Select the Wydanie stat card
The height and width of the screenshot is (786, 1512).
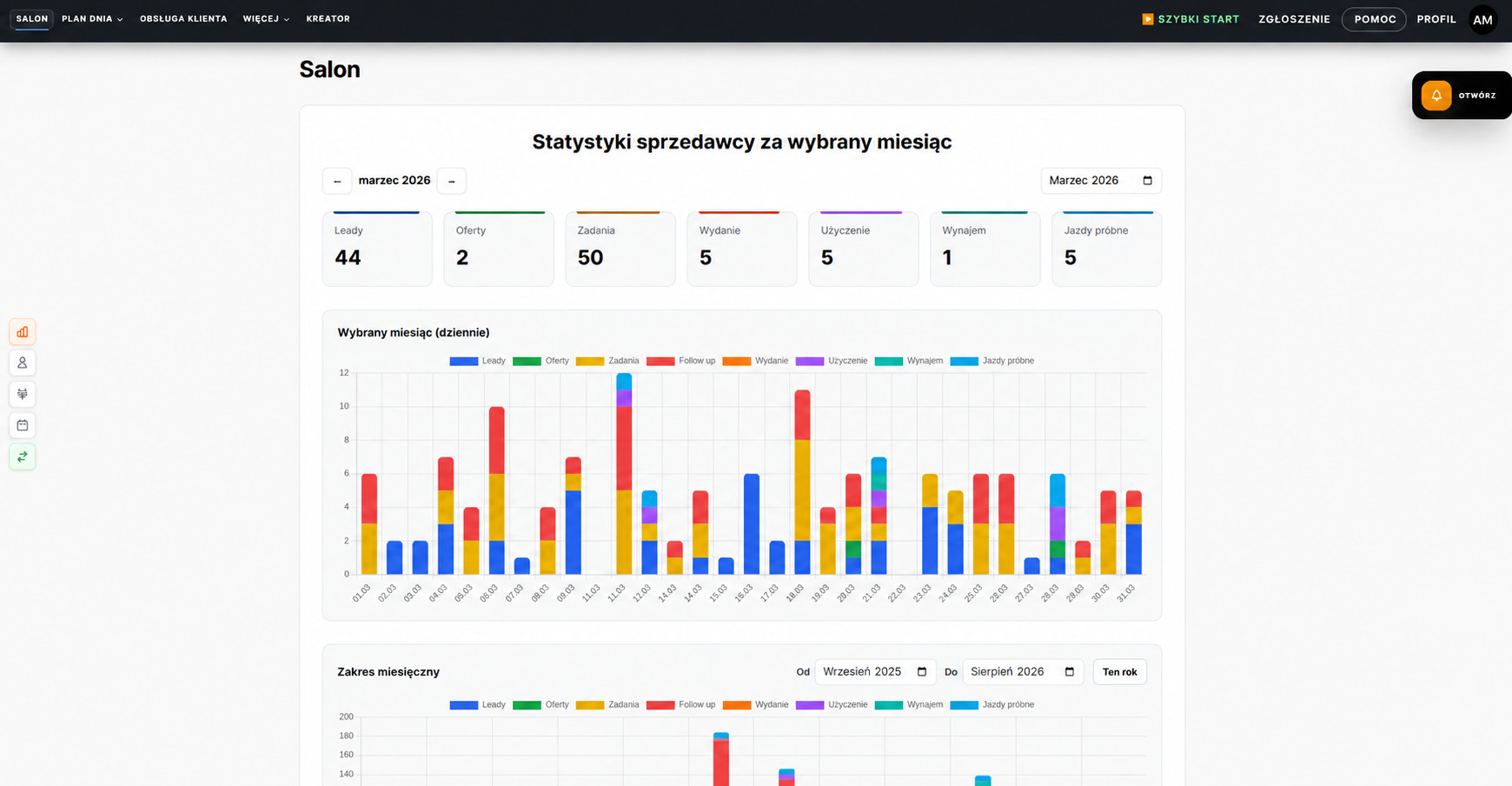(742, 249)
